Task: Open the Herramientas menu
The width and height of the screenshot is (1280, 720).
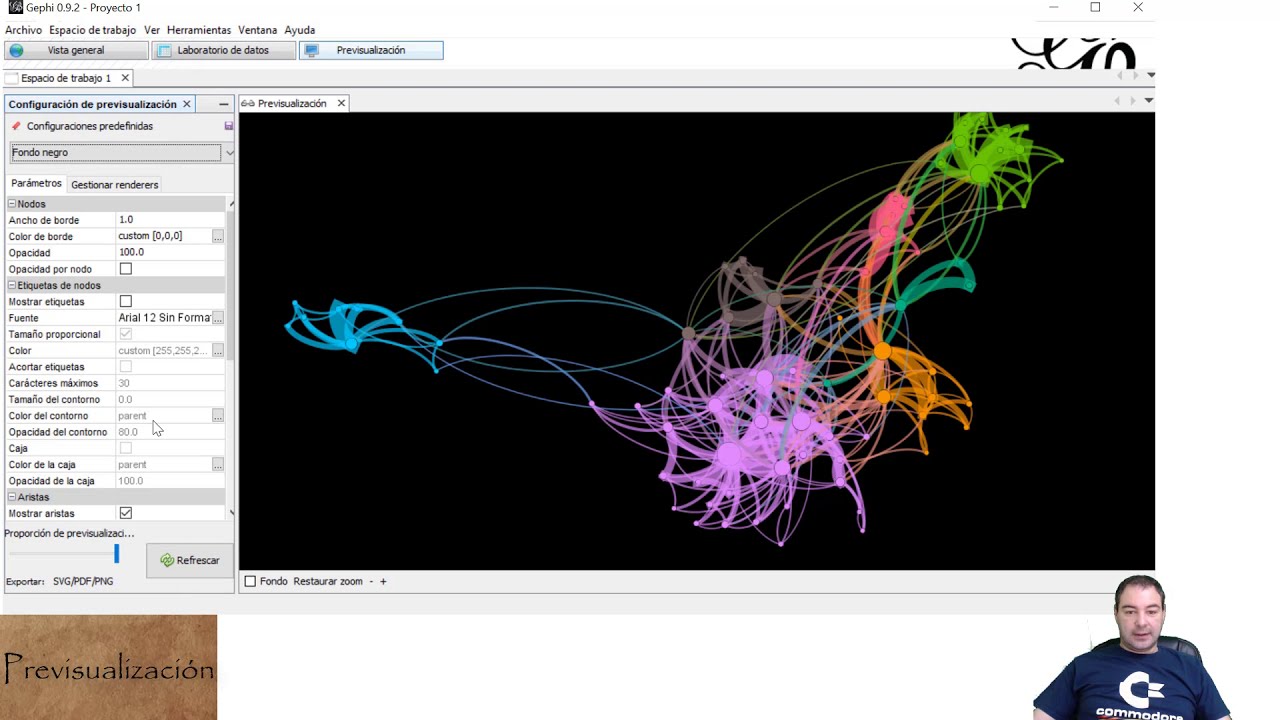Action: [199, 30]
